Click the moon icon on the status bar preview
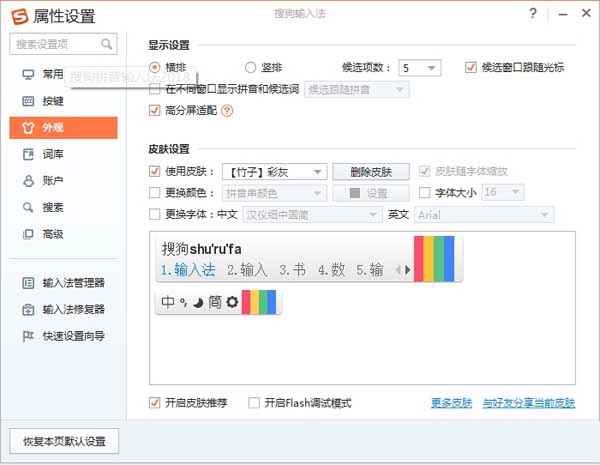 (x=198, y=303)
